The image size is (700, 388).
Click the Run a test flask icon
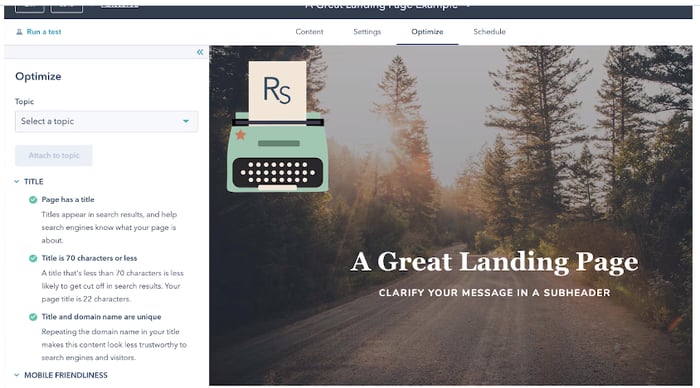click(19, 32)
